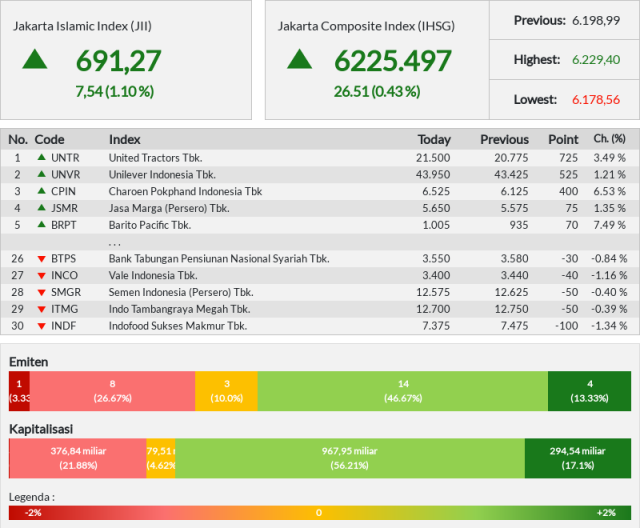Click the red down arrow next to INCO
640x528 pixels.
[41, 276]
